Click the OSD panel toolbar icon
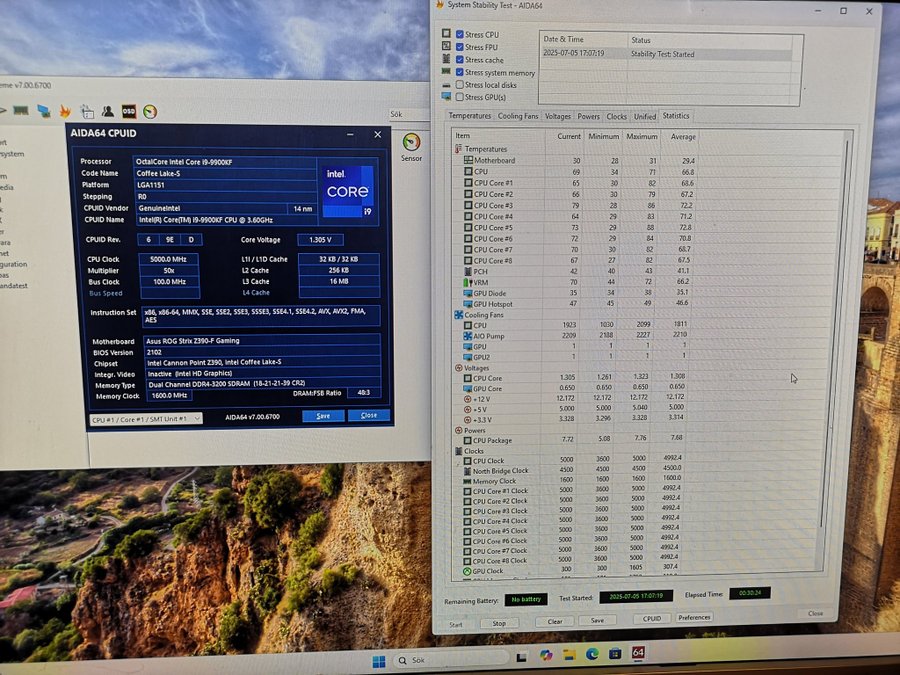 129,111
